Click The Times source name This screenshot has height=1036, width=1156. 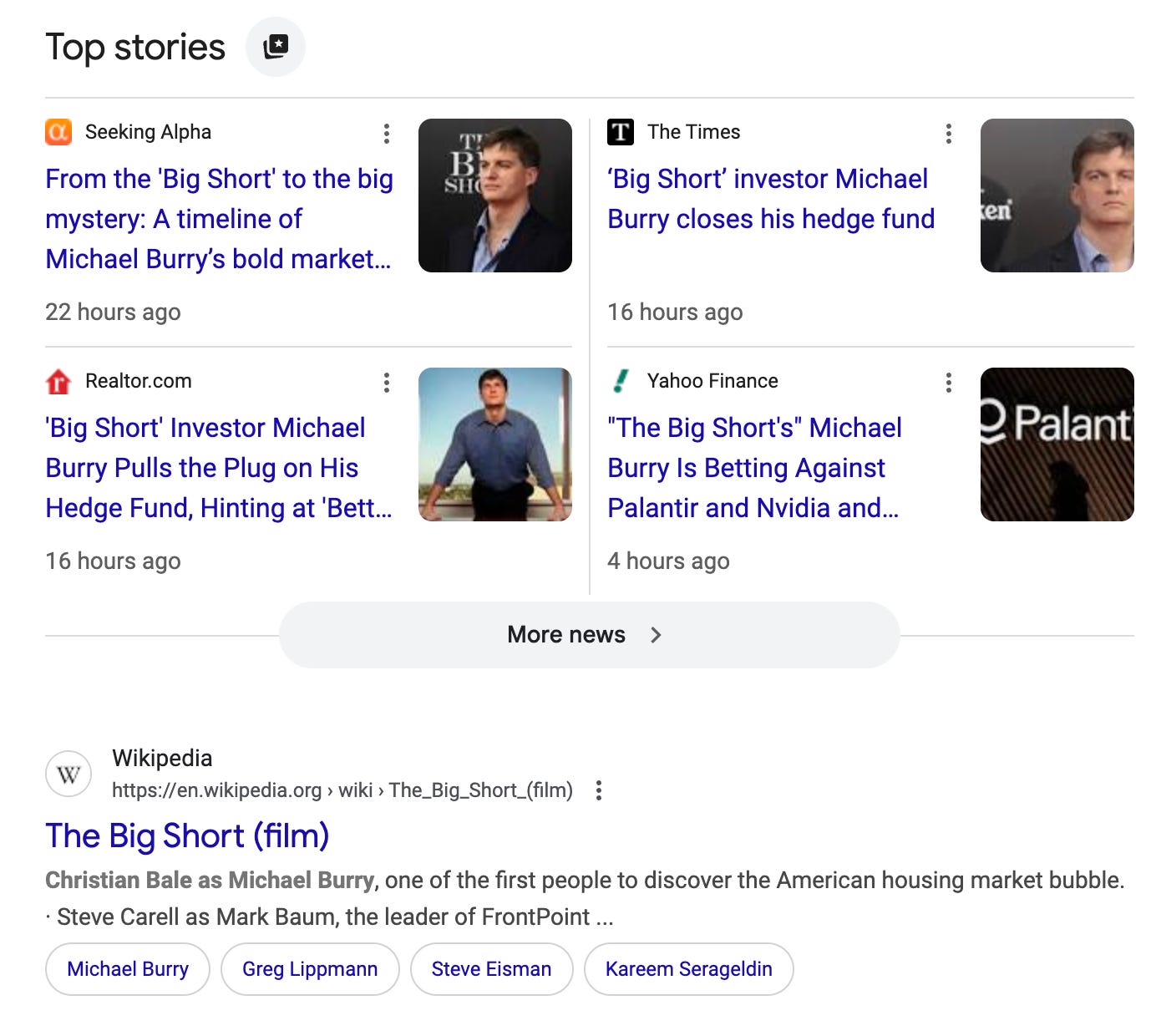pos(693,132)
